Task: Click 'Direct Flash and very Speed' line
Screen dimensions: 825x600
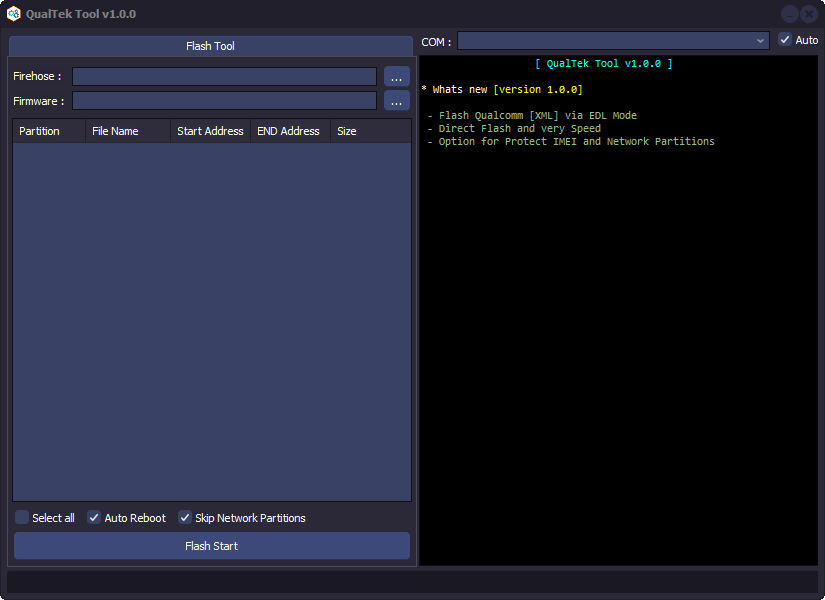Action: [514, 128]
